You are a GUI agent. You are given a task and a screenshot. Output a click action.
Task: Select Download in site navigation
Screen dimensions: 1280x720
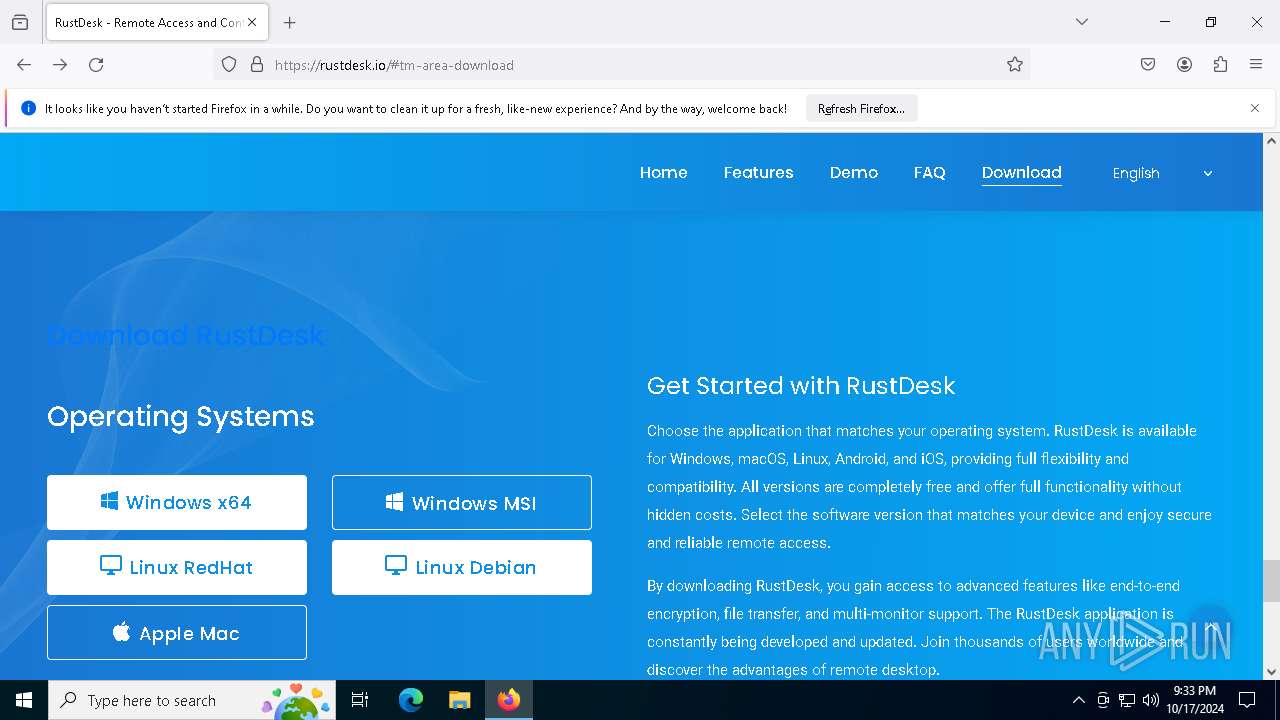point(1021,172)
